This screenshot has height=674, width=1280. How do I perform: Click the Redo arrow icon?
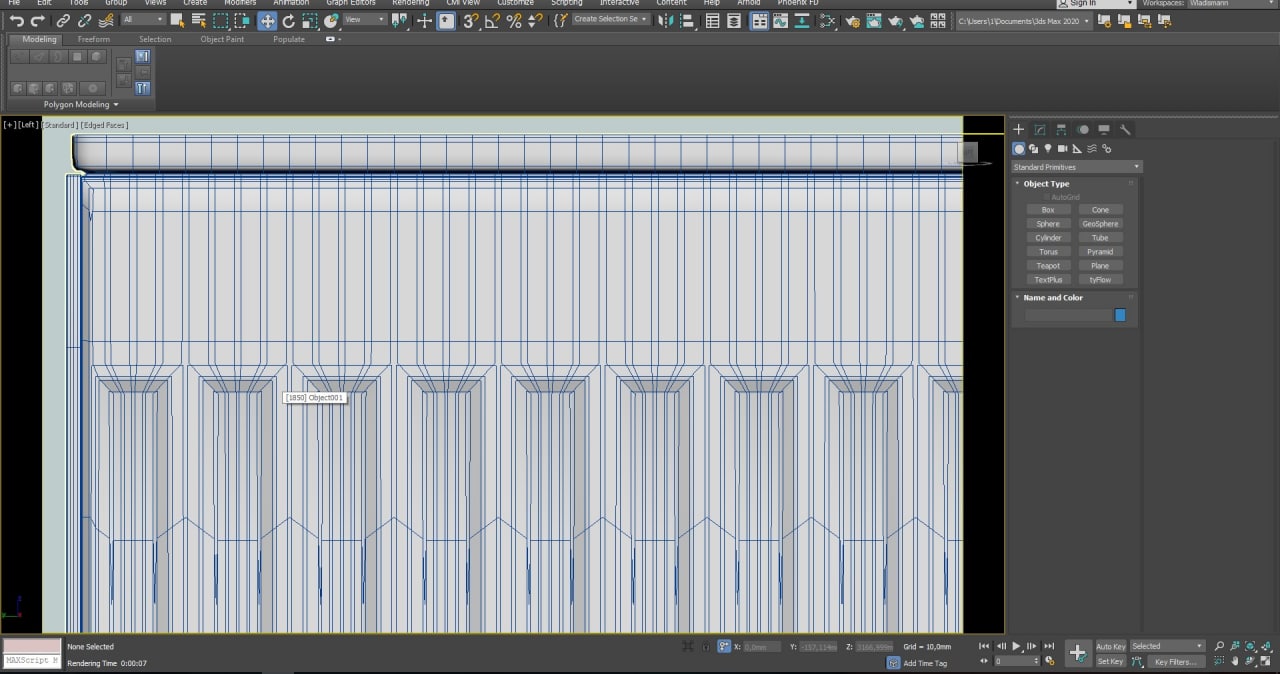(37, 21)
